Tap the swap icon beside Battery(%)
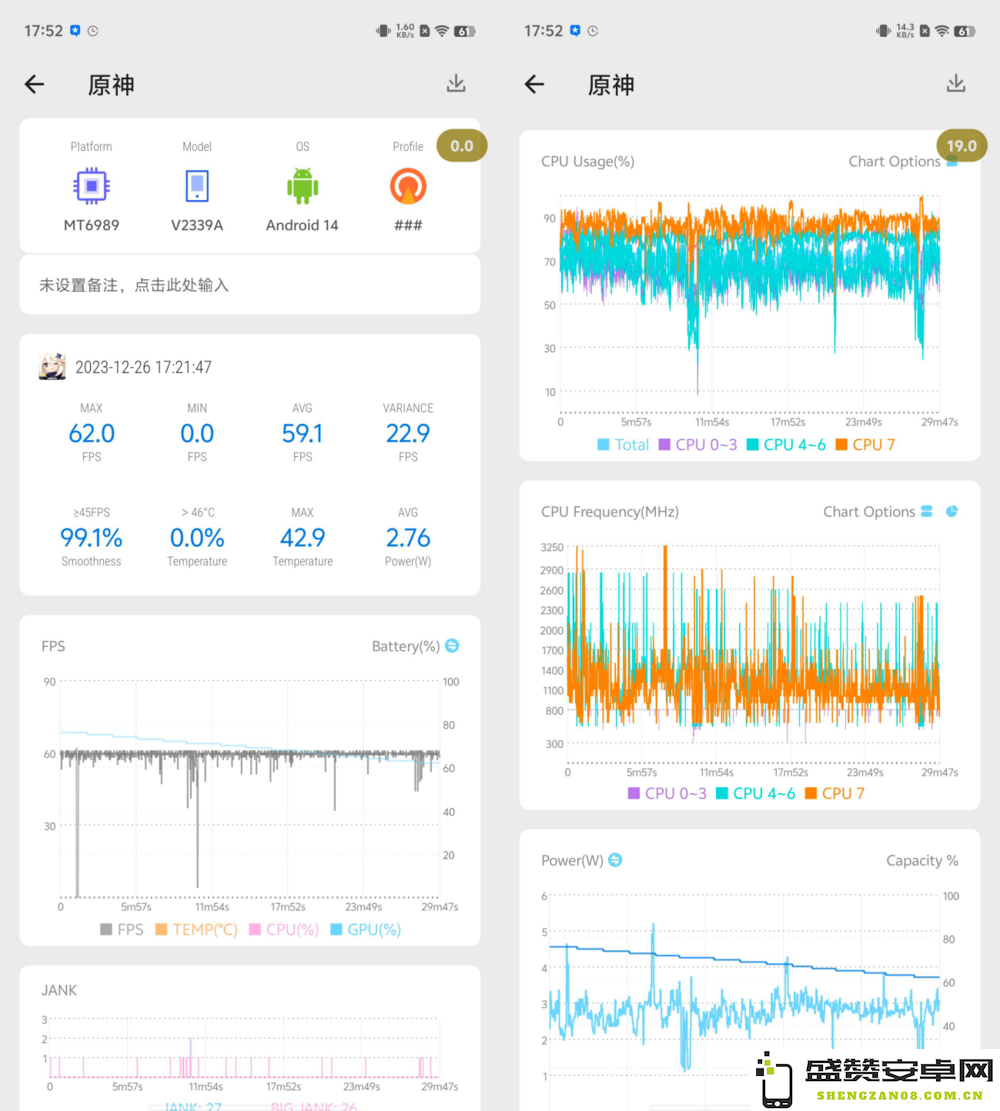Viewport: 1000px width, 1111px height. (x=452, y=645)
